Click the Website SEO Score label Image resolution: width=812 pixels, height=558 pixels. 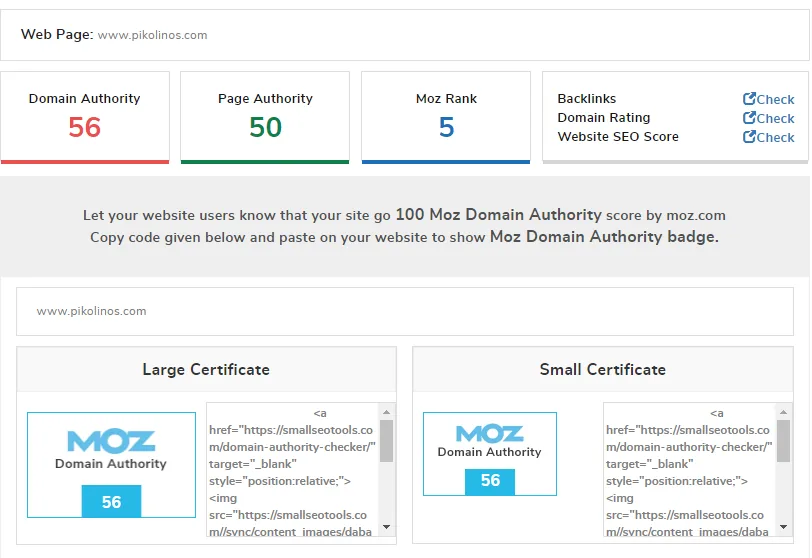point(618,137)
